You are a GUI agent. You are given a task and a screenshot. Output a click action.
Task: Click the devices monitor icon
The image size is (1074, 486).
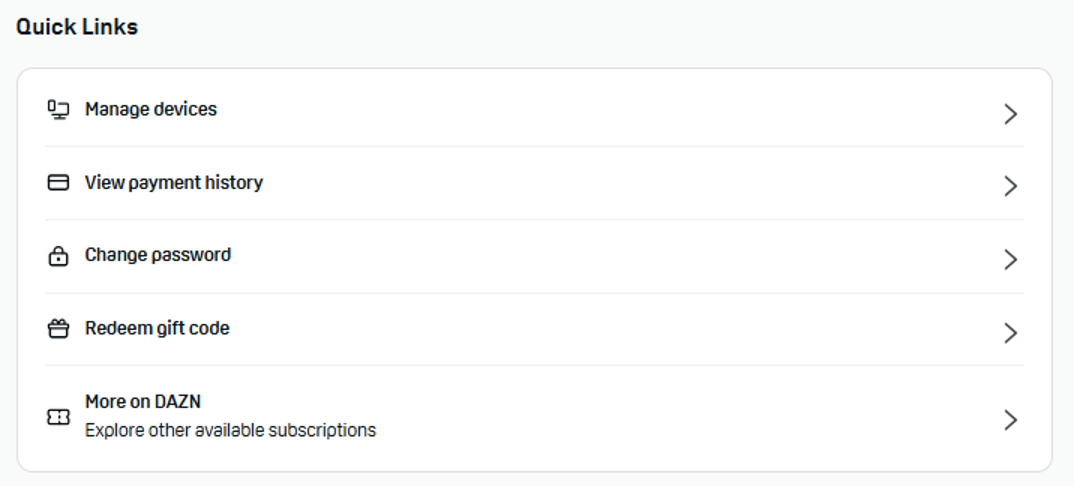[x=58, y=110]
